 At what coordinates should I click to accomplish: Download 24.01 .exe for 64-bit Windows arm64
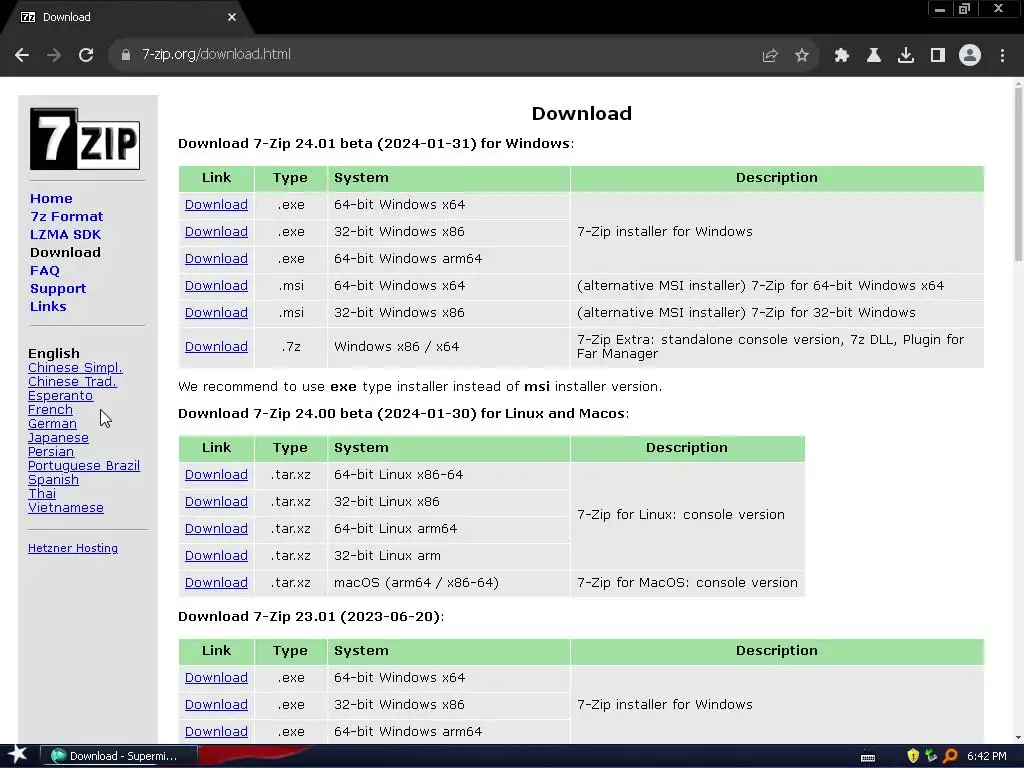[216, 259]
